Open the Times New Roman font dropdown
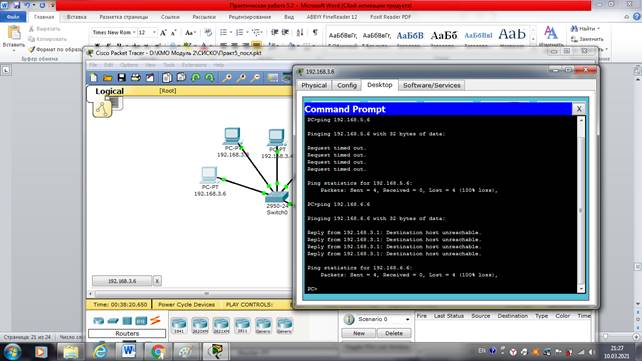The image size is (642, 361). [134, 32]
